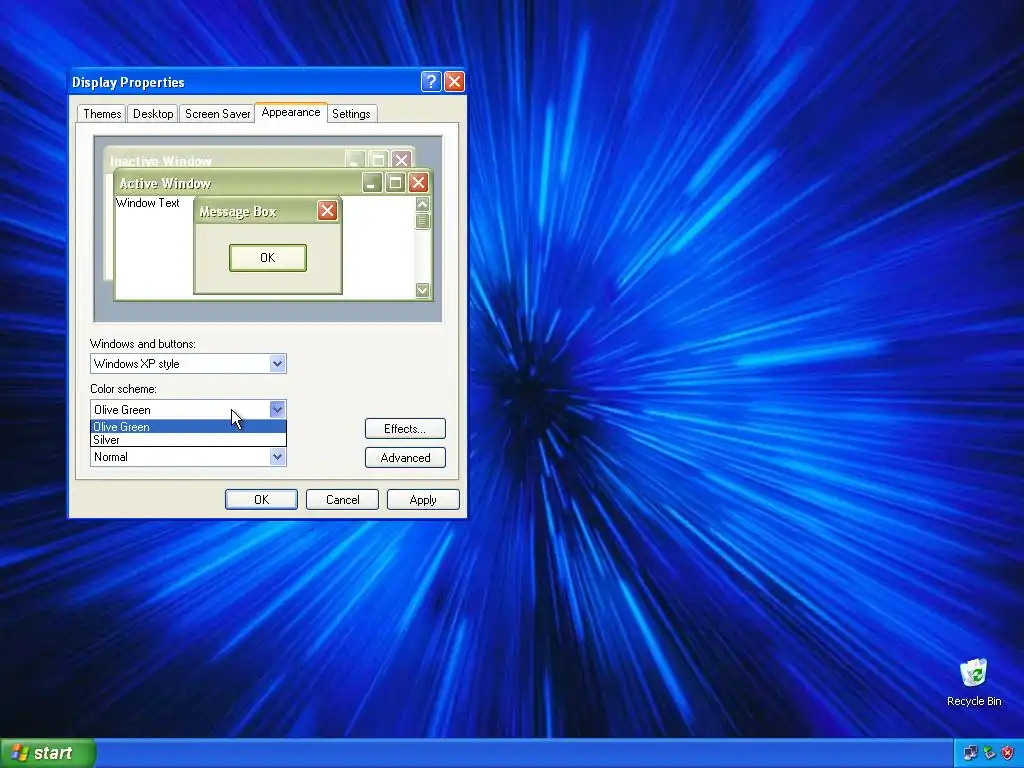Image resolution: width=1024 pixels, height=768 pixels.
Task: Open Advanced appearance settings
Action: (x=405, y=458)
